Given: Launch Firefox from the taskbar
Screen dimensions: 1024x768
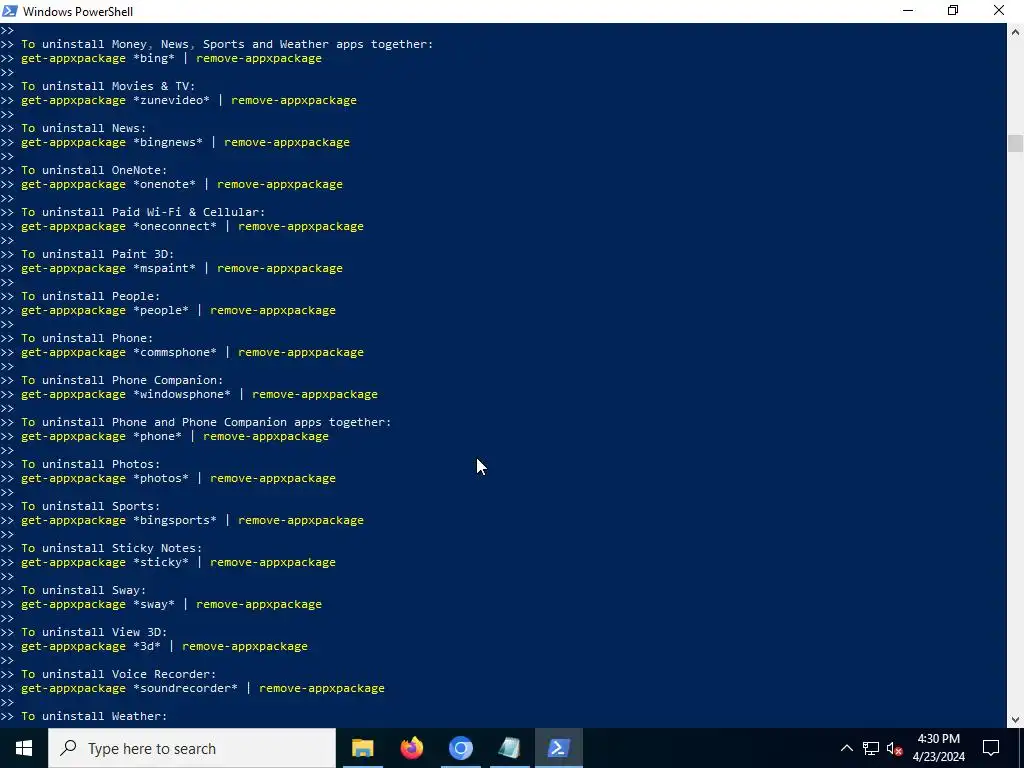Looking at the screenshot, I should click(x=411, y=748).
